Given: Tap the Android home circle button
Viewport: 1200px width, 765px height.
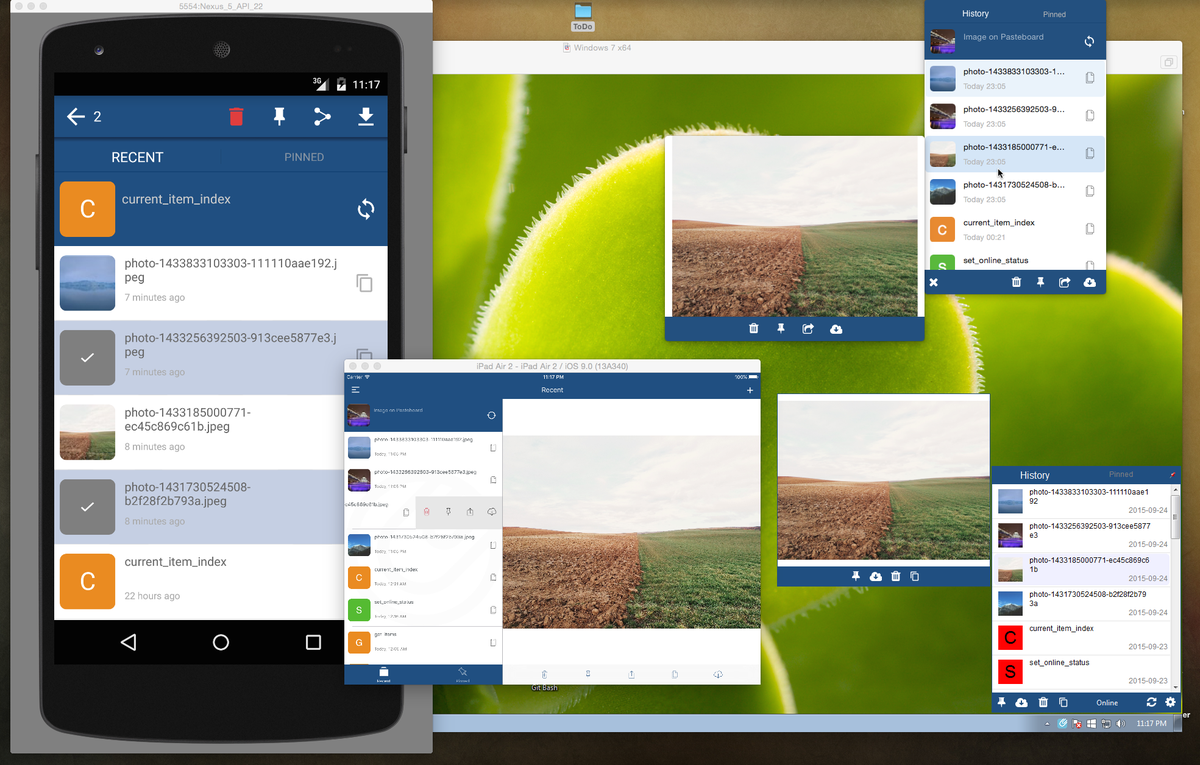Looking at the screenshot, I should click(x=221, y=642).
